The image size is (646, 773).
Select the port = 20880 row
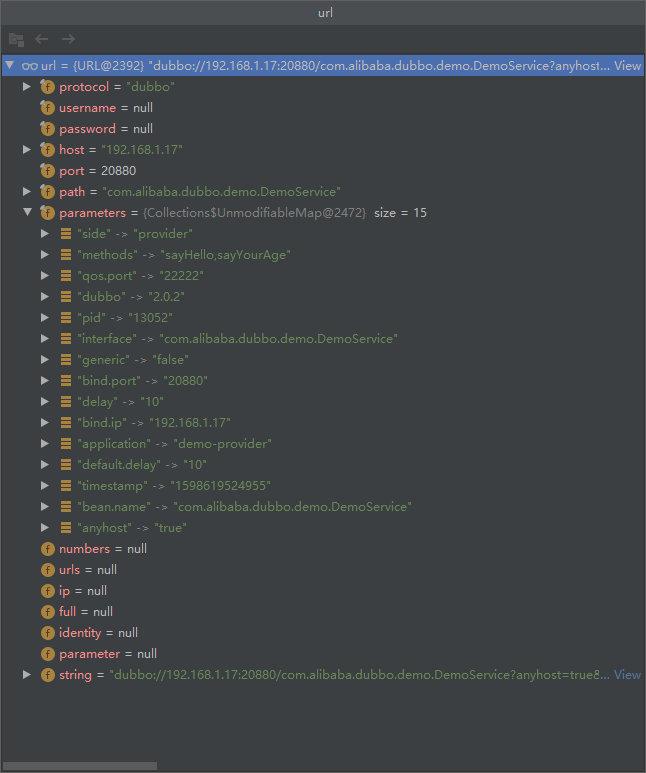tap(323, 171)
